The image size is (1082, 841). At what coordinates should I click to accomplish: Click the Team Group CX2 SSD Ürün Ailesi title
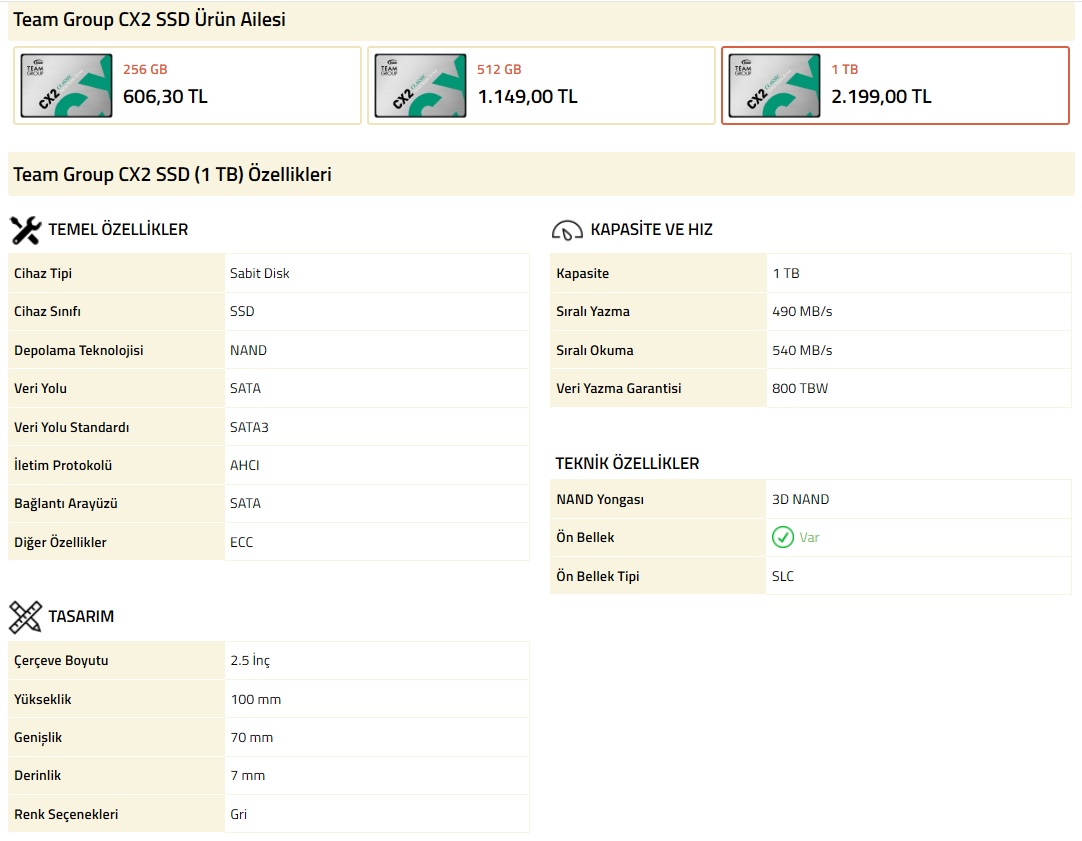click(149, 19)
